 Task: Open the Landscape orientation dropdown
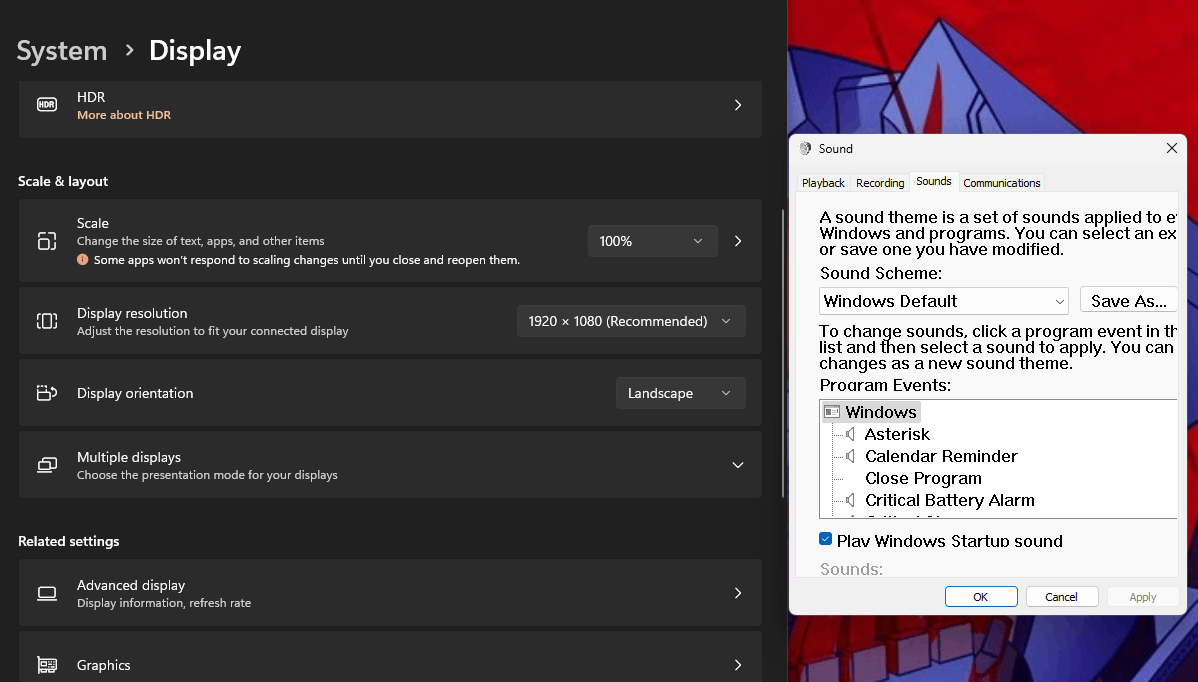point(680,393)
